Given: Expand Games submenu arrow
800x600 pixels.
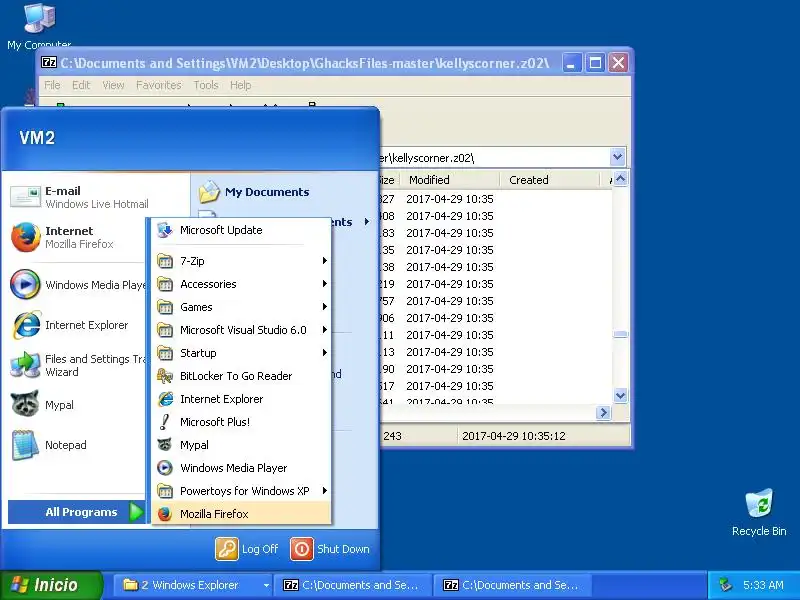Looking at the screenshot, I should coord(324,307).
